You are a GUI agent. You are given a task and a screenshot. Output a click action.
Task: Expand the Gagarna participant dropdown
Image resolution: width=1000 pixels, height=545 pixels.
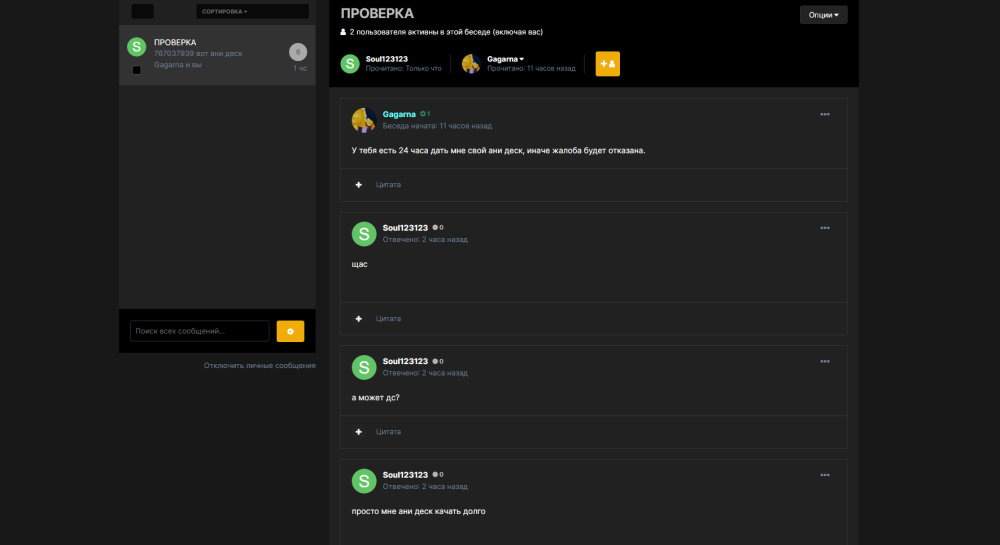(505, 59)
